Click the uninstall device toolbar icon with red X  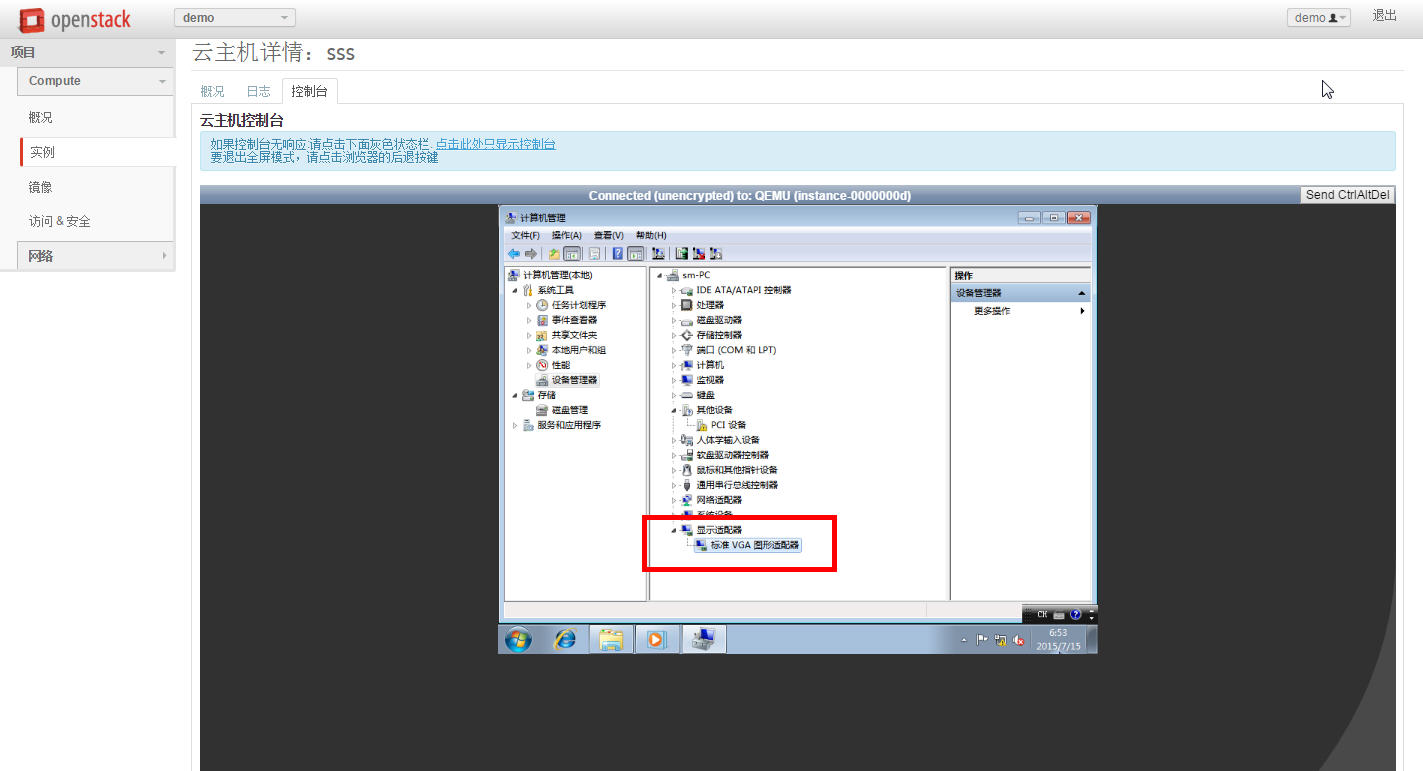coord(699,254)
